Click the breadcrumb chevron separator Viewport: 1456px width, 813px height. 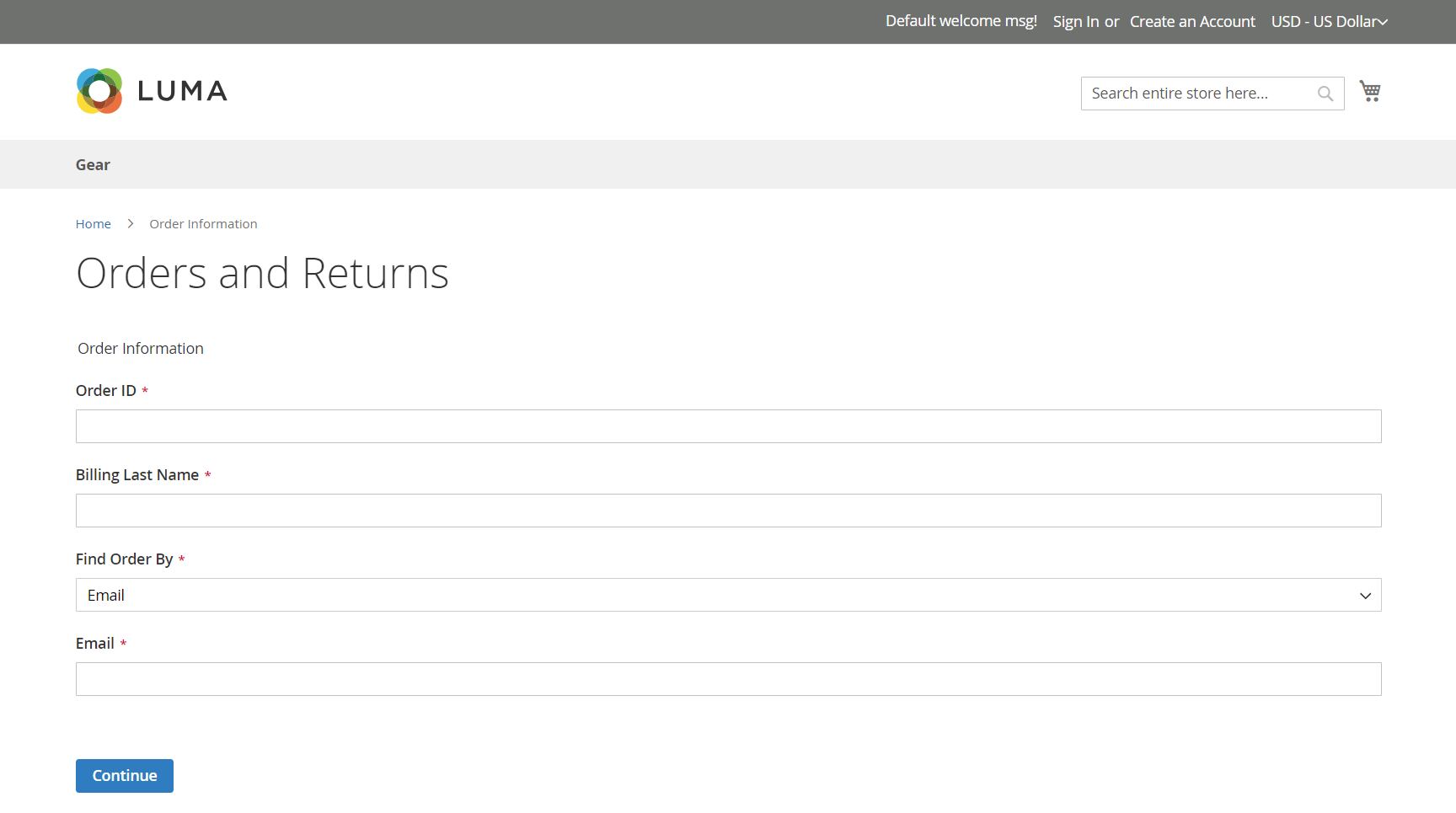pyautogui.click(x=131, y=224)
